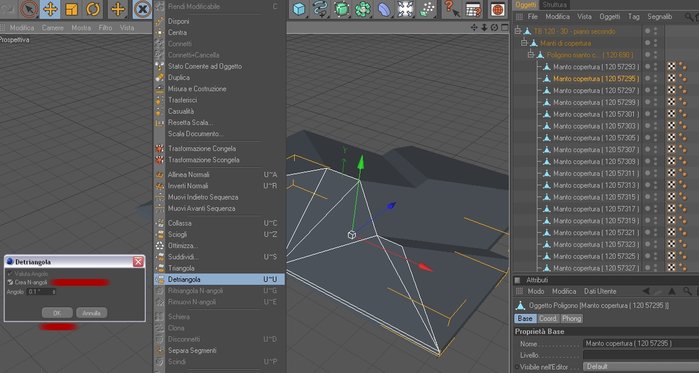Toggle the X-axis lock button
699x373 pixels.
(x=142, y=9)
